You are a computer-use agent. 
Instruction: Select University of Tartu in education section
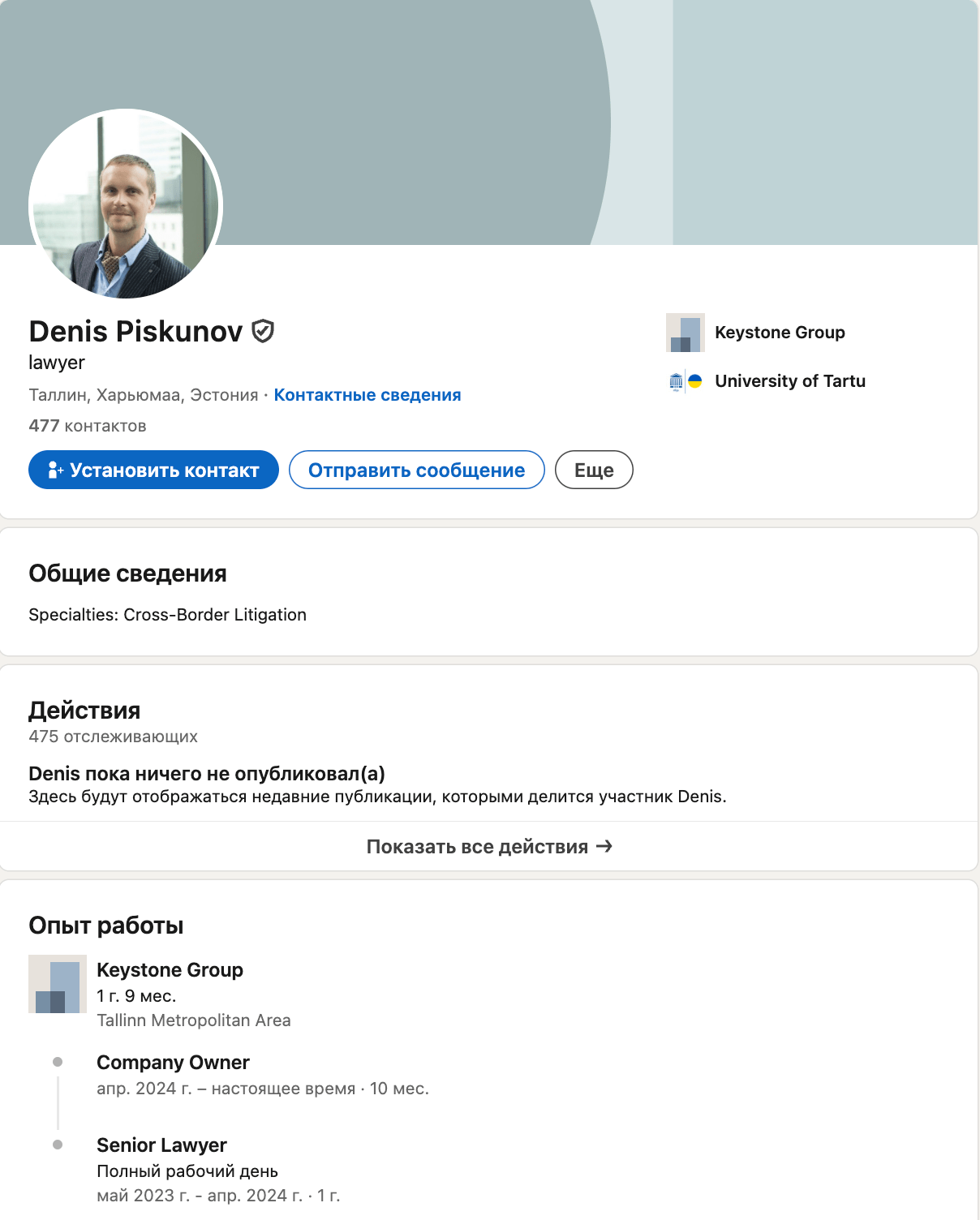pos(791,381)
